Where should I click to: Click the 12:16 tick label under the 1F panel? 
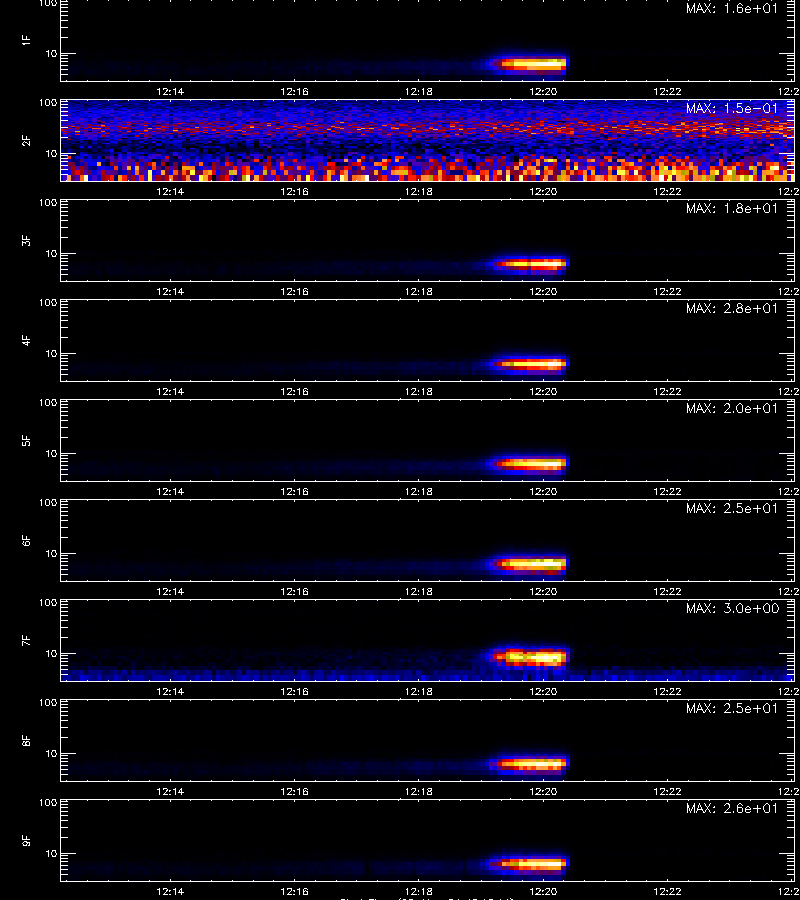coord(294,91)
